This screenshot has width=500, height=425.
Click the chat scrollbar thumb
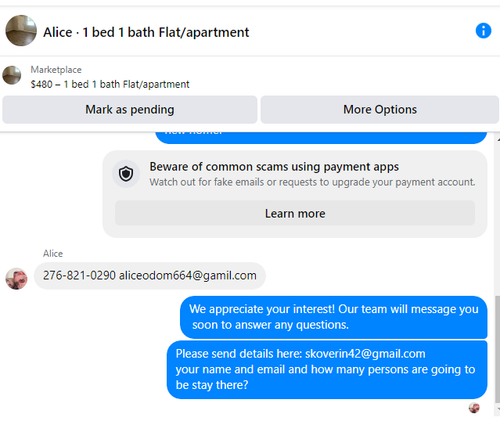click(497, 349)
